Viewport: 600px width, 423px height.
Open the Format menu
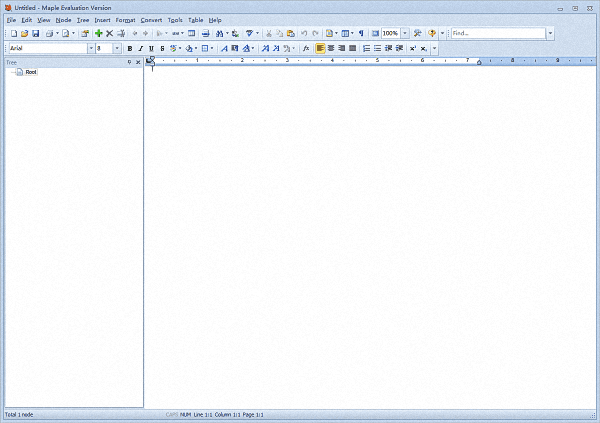tap(125, 20)
